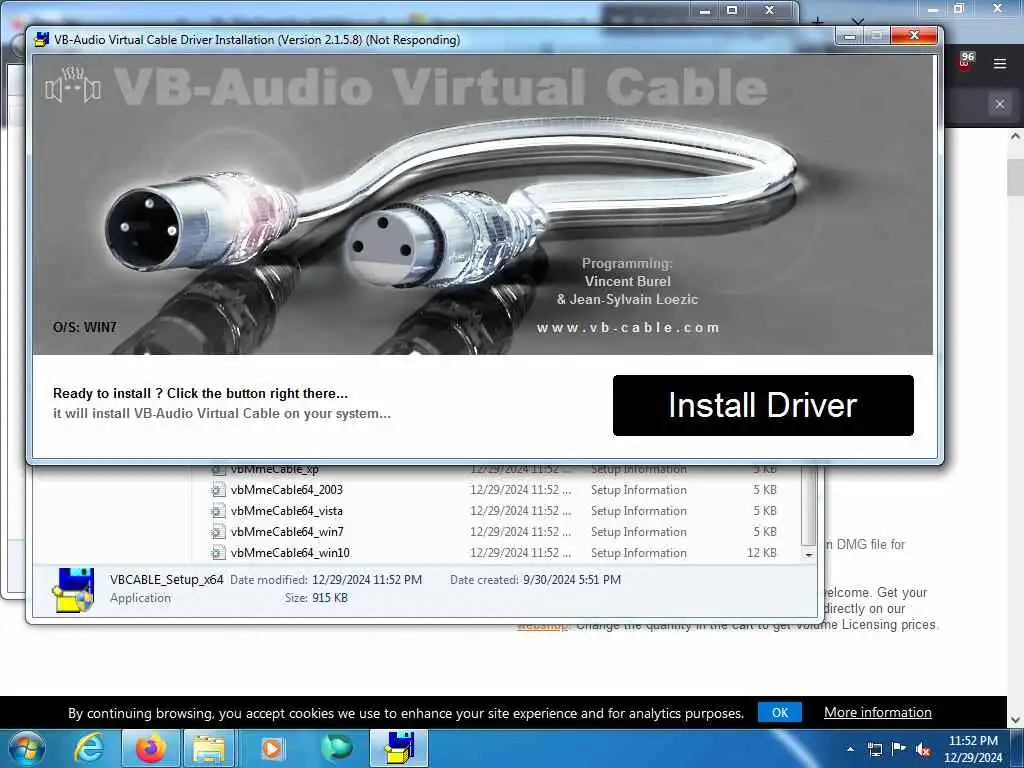Click Date created value 9/30/2024 5:51 PM

click(x=572, y=579)
